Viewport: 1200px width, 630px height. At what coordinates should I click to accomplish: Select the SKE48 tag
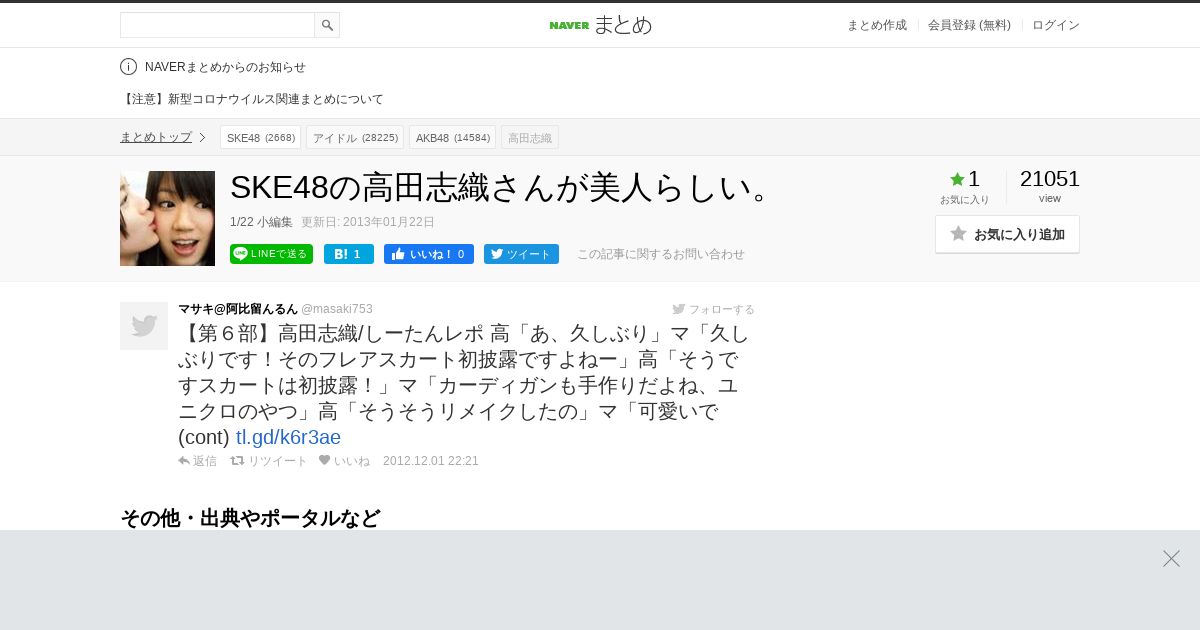[260, 137]
